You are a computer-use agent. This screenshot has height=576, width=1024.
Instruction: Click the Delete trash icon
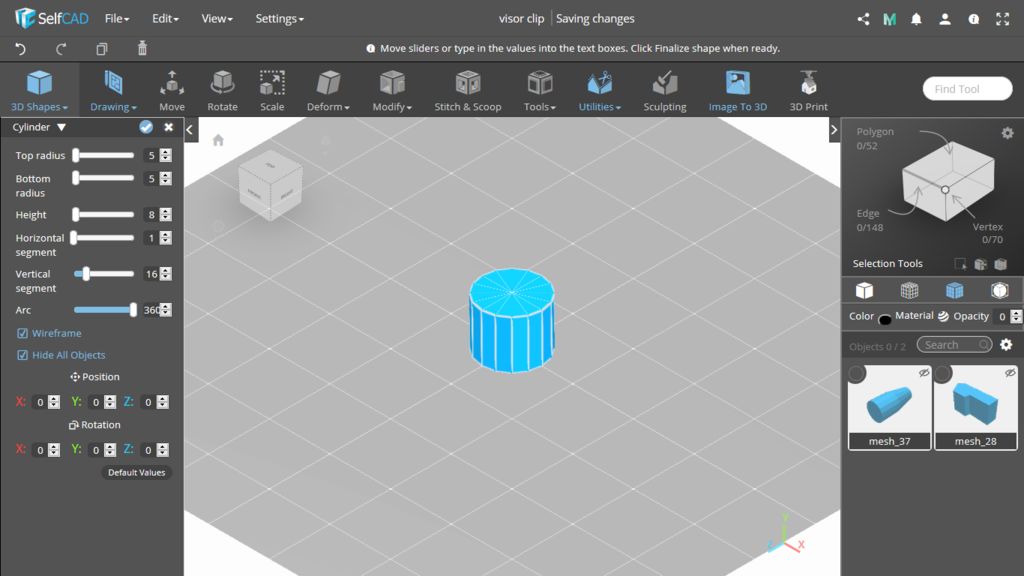pyautogui.click(x=142, y=48)
